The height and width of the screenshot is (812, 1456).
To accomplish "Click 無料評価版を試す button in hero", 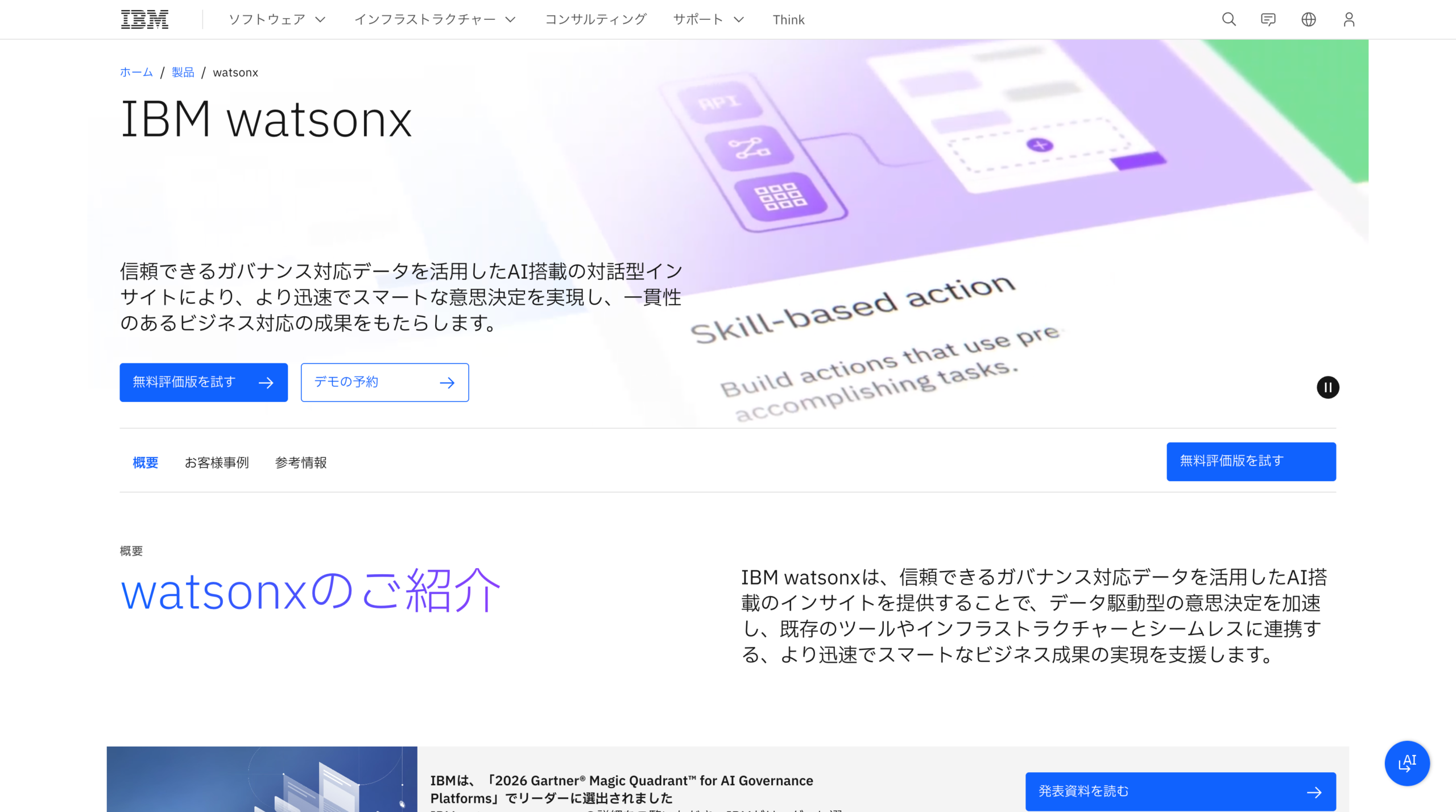I will pos(204,382).
